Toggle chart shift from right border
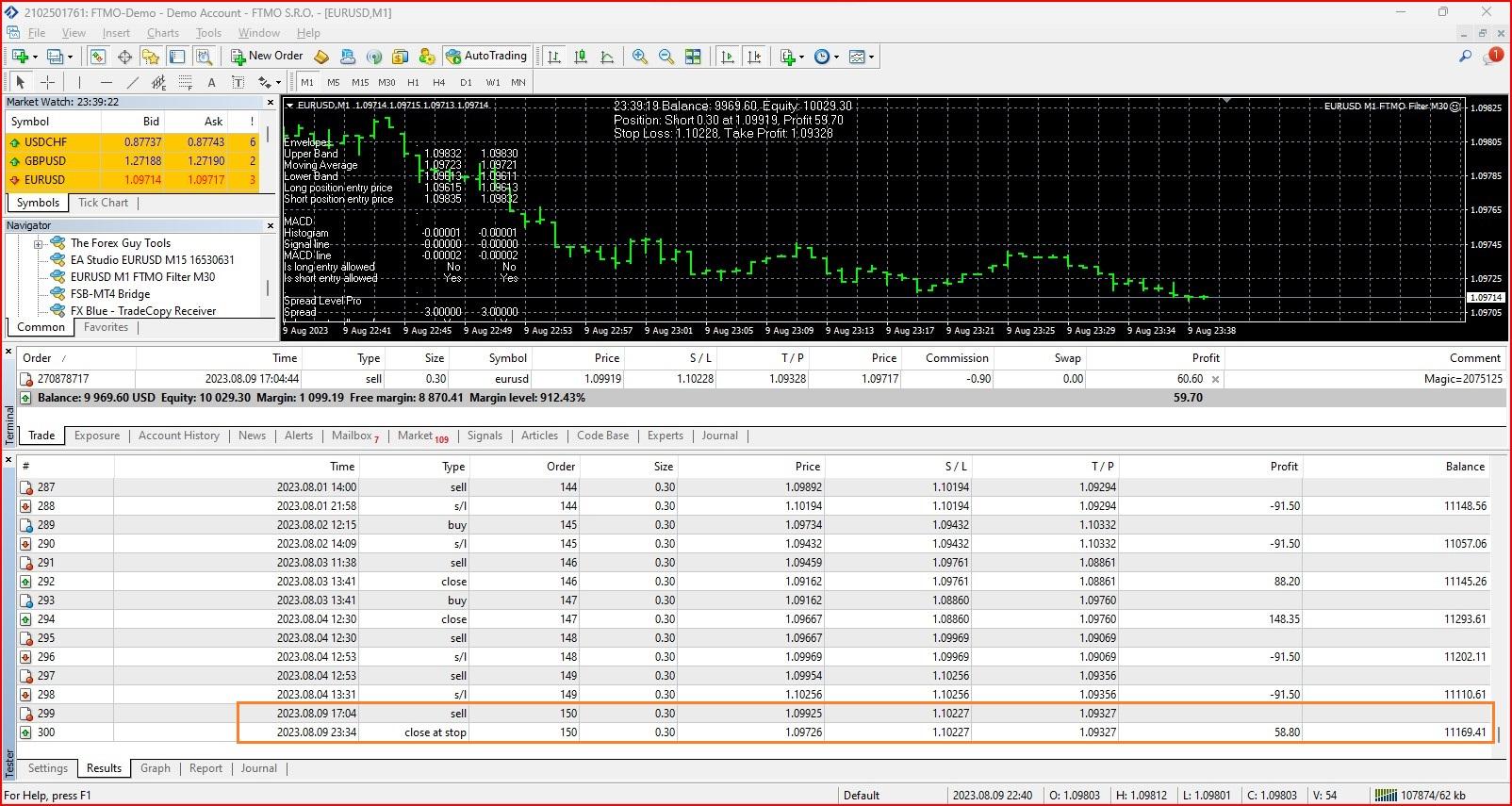The width and height of the screenshot is (1512, 806). pyautogui.click(x=754, y=57)
